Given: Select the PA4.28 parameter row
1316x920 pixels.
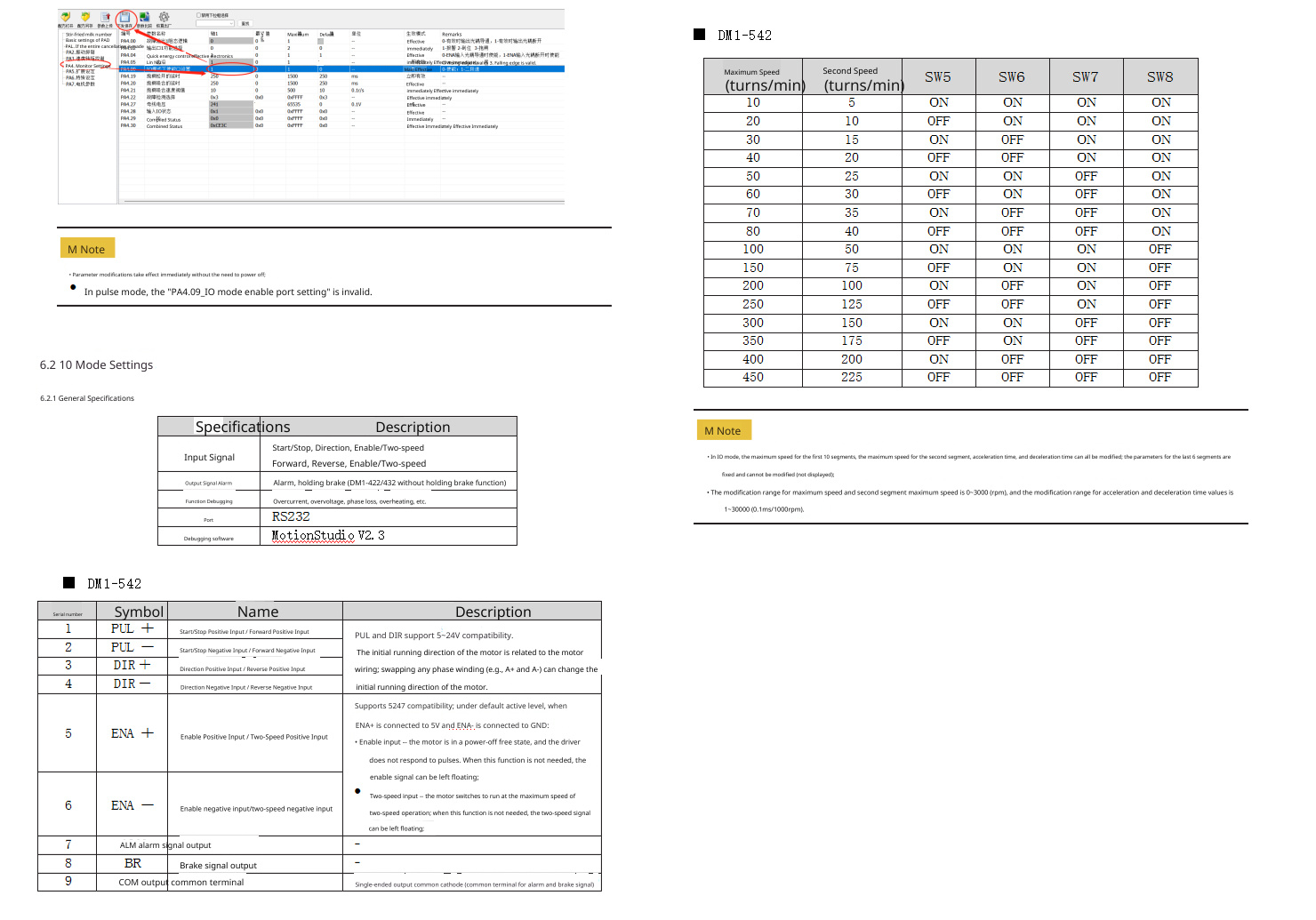Looking at the screenshot, I should pyautogui.click(x=341, y=112).
